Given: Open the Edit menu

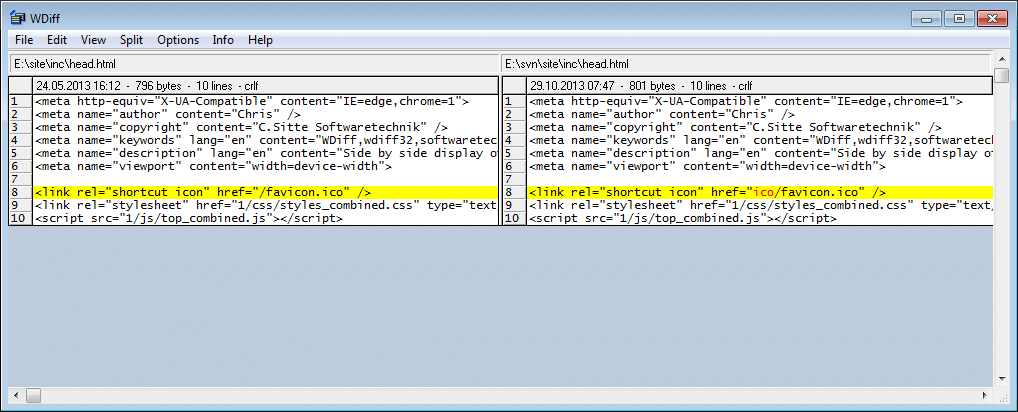Looking at the screenshot, I should coord(57,40).
